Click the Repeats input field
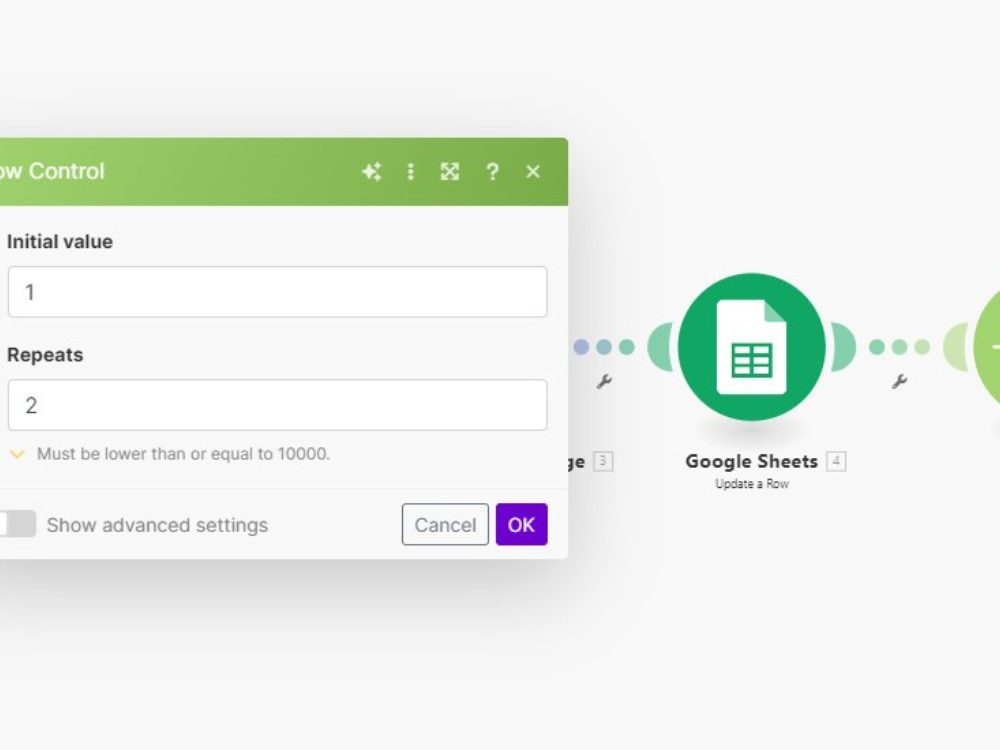Image resolution: width=1000 pixels, height=750 pixels. pyautogui.click(x=277, y=405)
